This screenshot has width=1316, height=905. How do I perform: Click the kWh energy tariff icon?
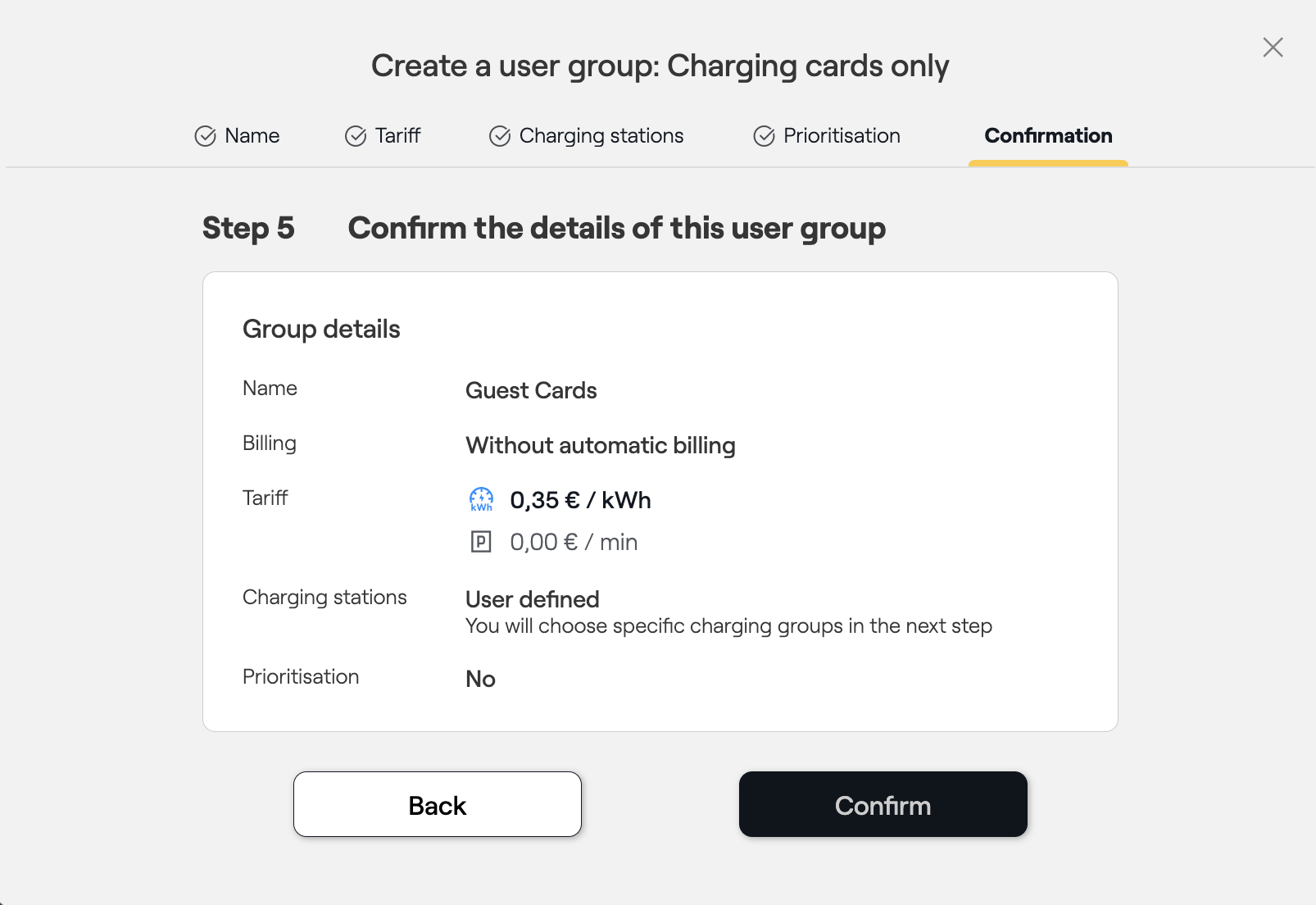(481, 499)
